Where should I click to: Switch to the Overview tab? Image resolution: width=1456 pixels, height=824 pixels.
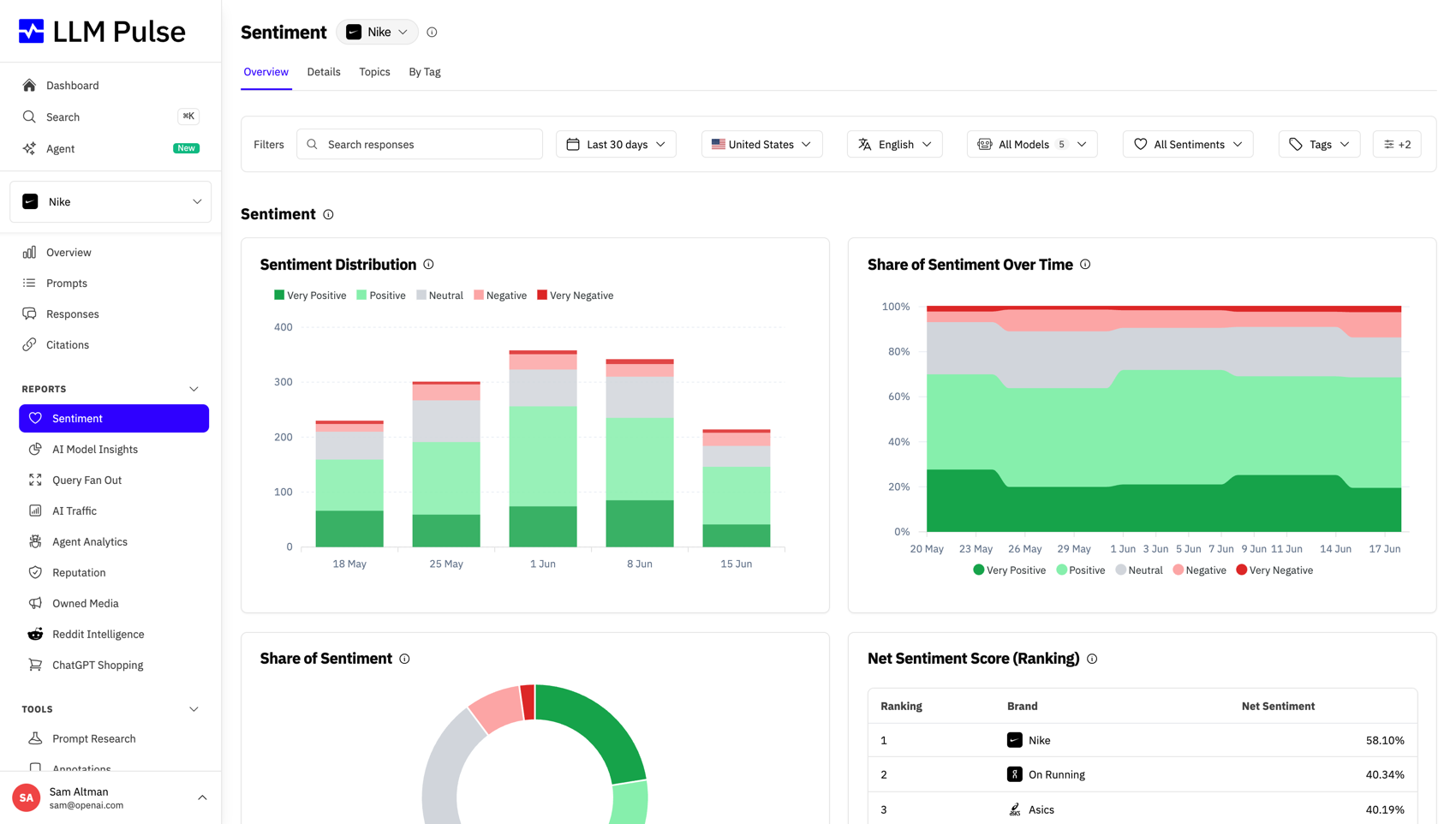tap(266, 72)
